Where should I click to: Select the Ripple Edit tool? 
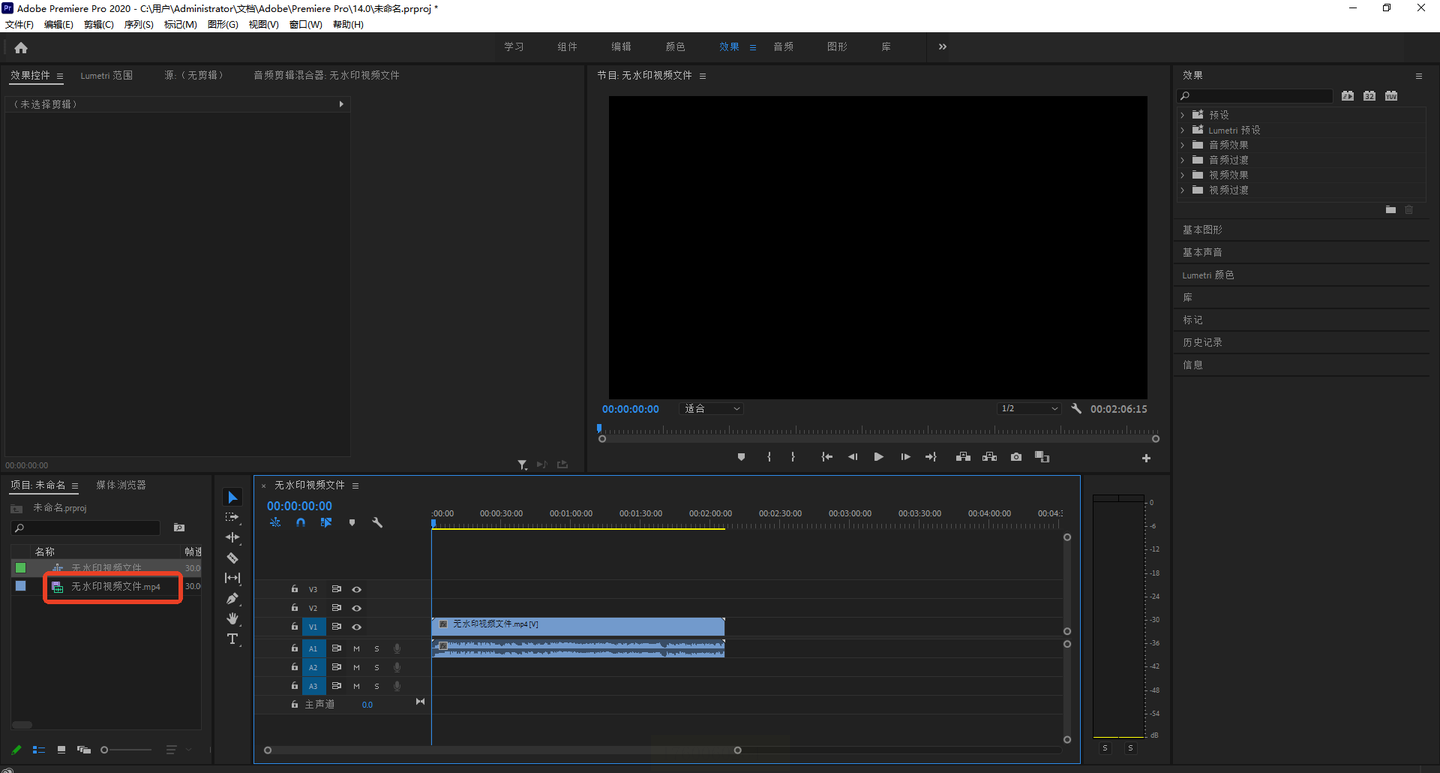(x=232, y=538)
